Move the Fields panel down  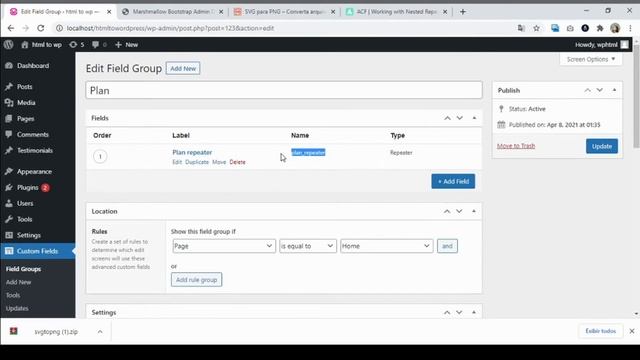coord(460,118)
